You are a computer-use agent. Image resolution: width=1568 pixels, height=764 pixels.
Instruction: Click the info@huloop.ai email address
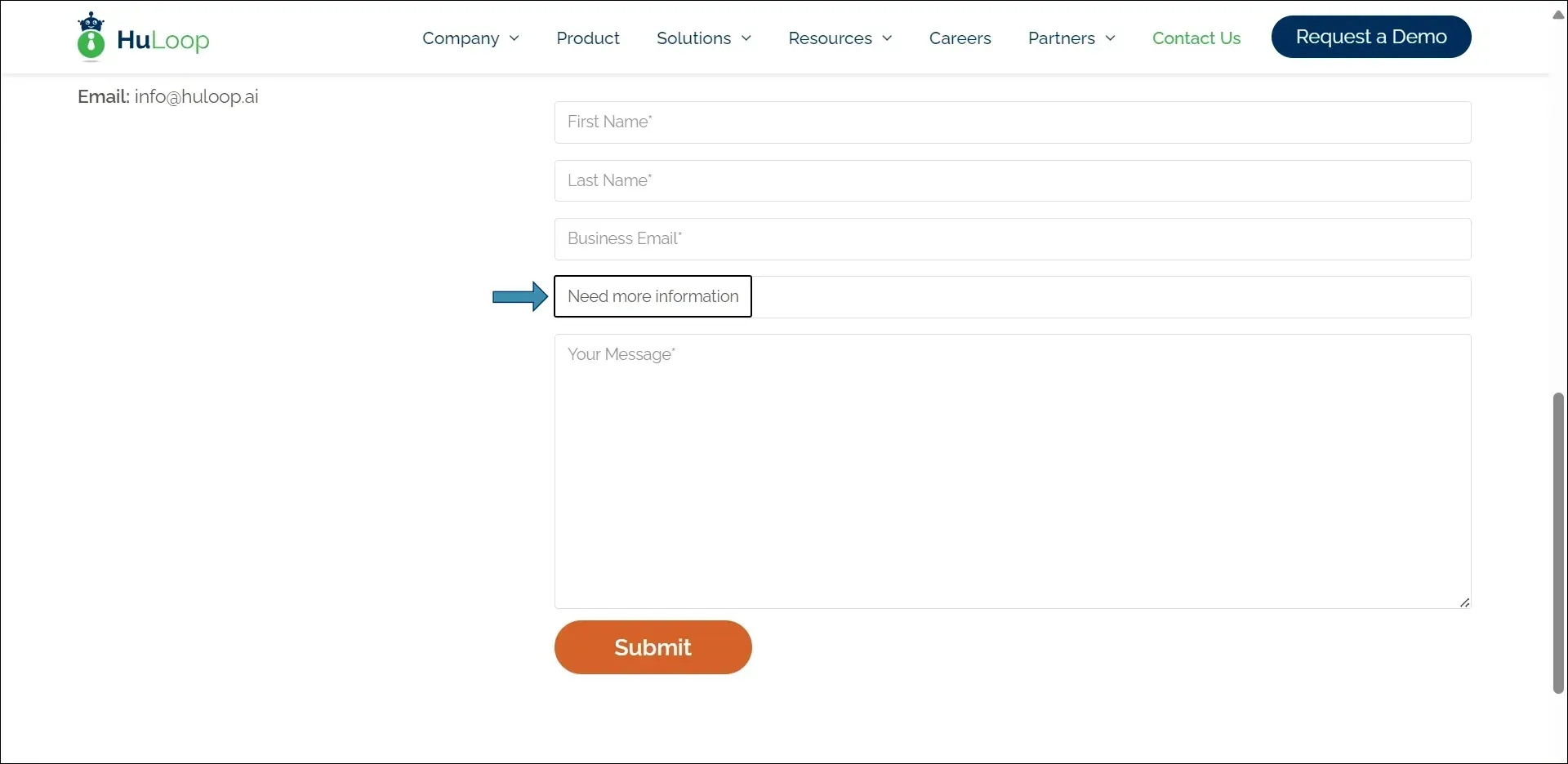(196, 97)
